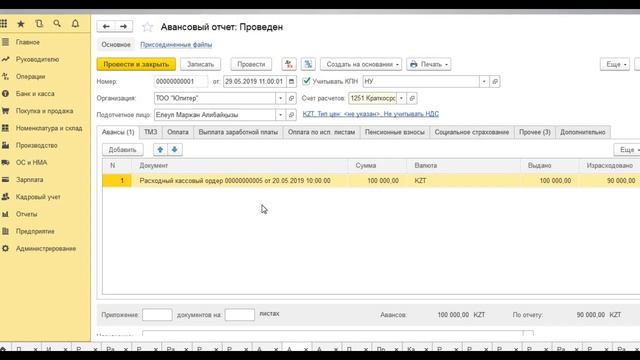Add document to favorites star
Screen dimensions: 640x360
147,27
